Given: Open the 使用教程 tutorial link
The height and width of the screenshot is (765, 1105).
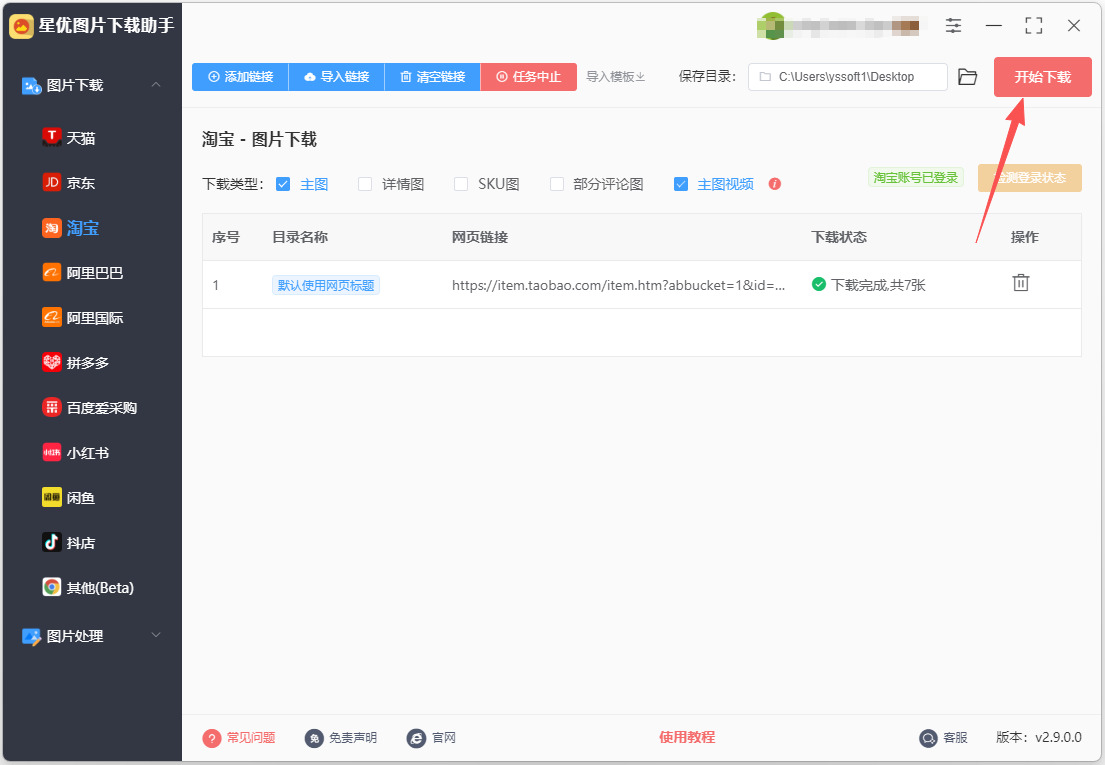Looking at the screenshot, I should (687, 738).
